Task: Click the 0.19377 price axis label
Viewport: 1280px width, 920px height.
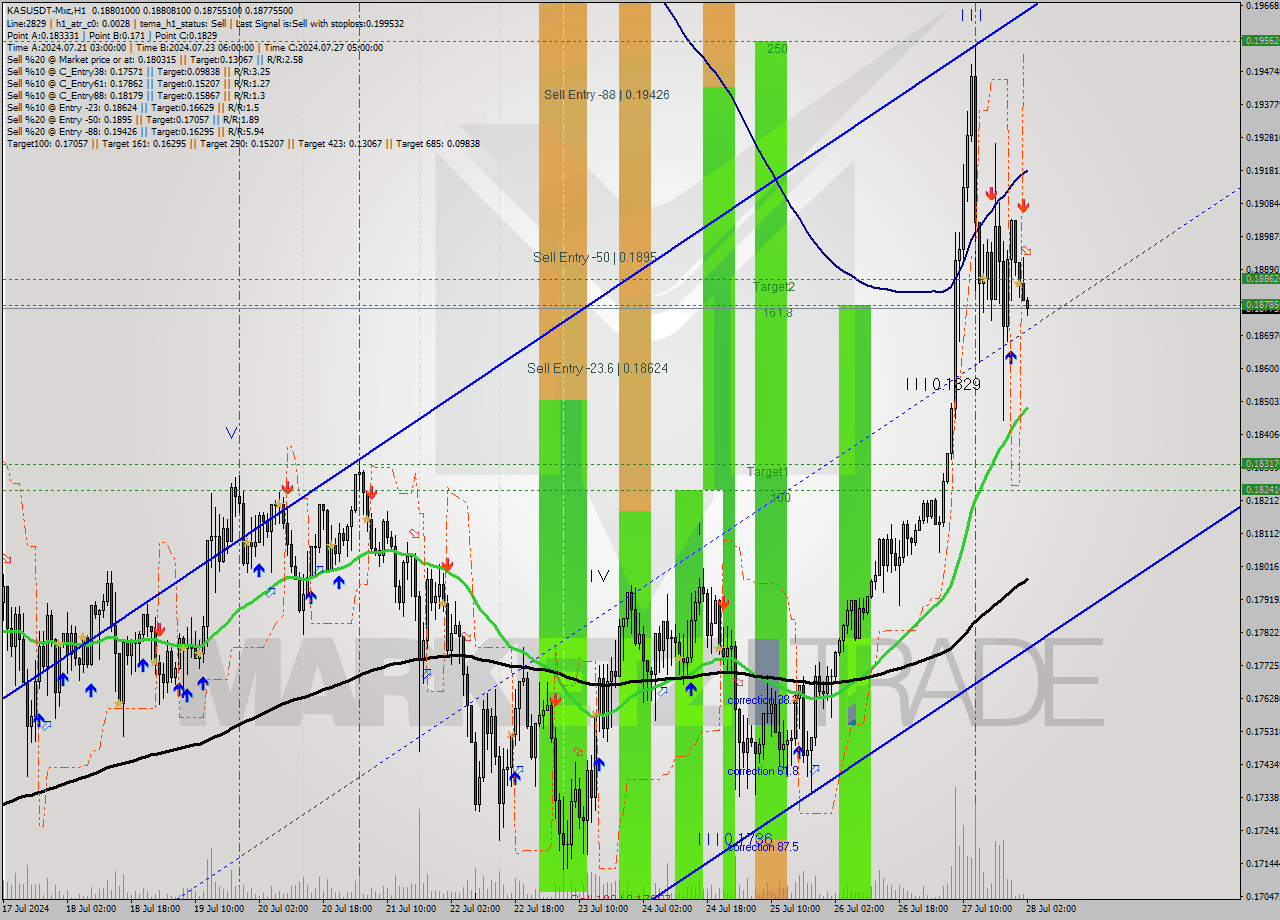Action: click(x=1262, y=104)
